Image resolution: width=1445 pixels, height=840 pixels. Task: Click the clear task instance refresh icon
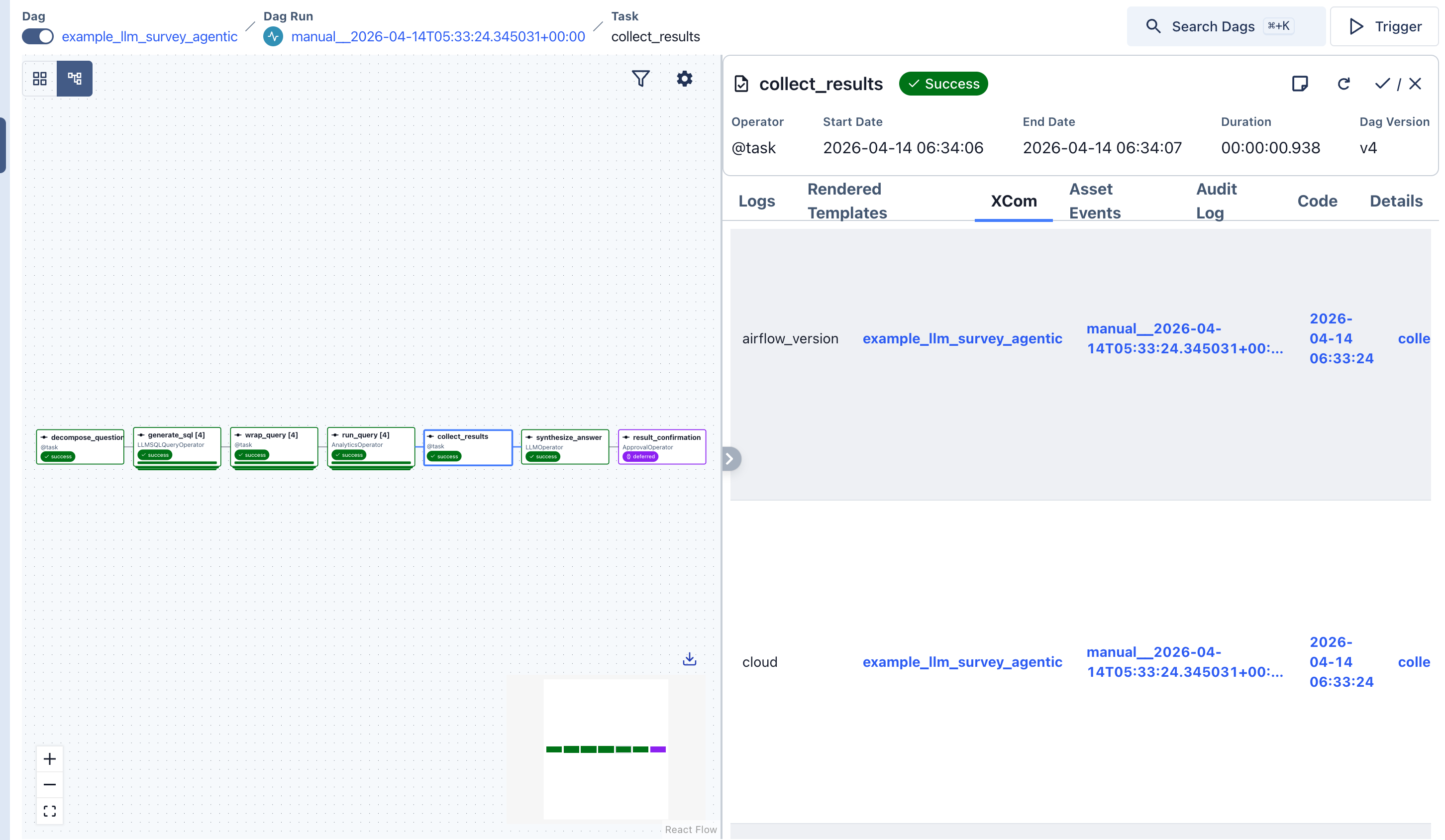1343,84
